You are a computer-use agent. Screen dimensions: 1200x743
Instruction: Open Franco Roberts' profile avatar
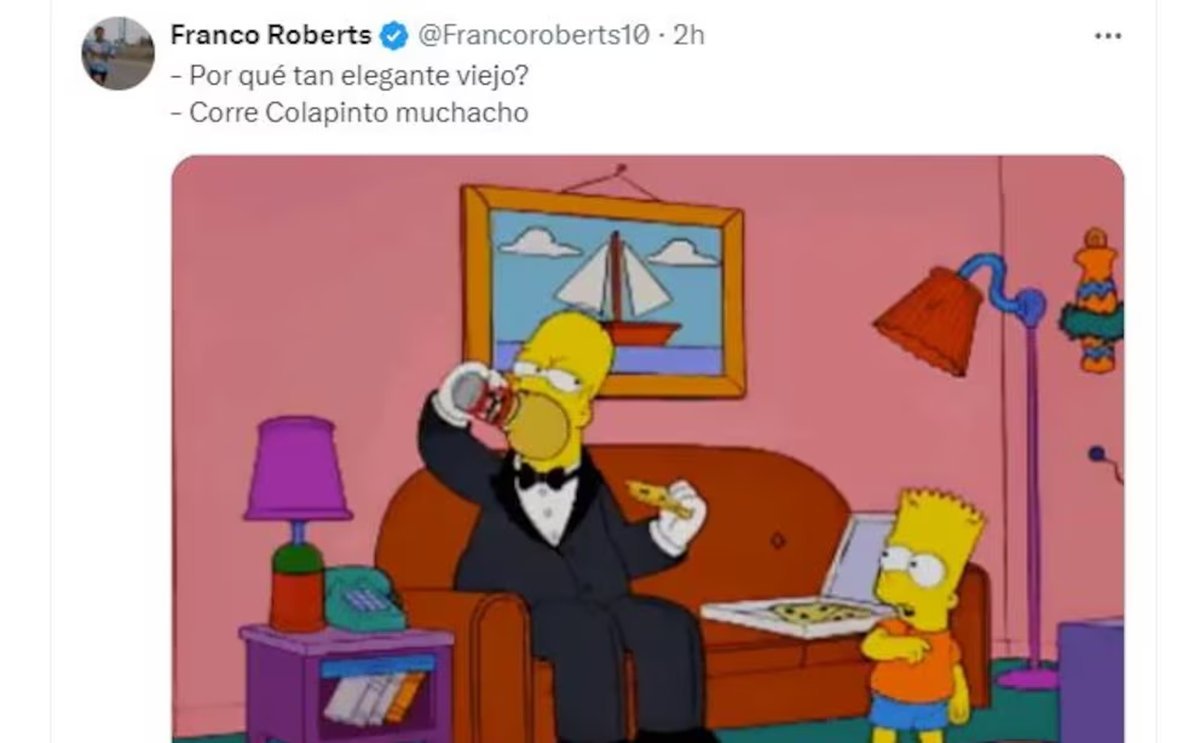click(117, 53)
